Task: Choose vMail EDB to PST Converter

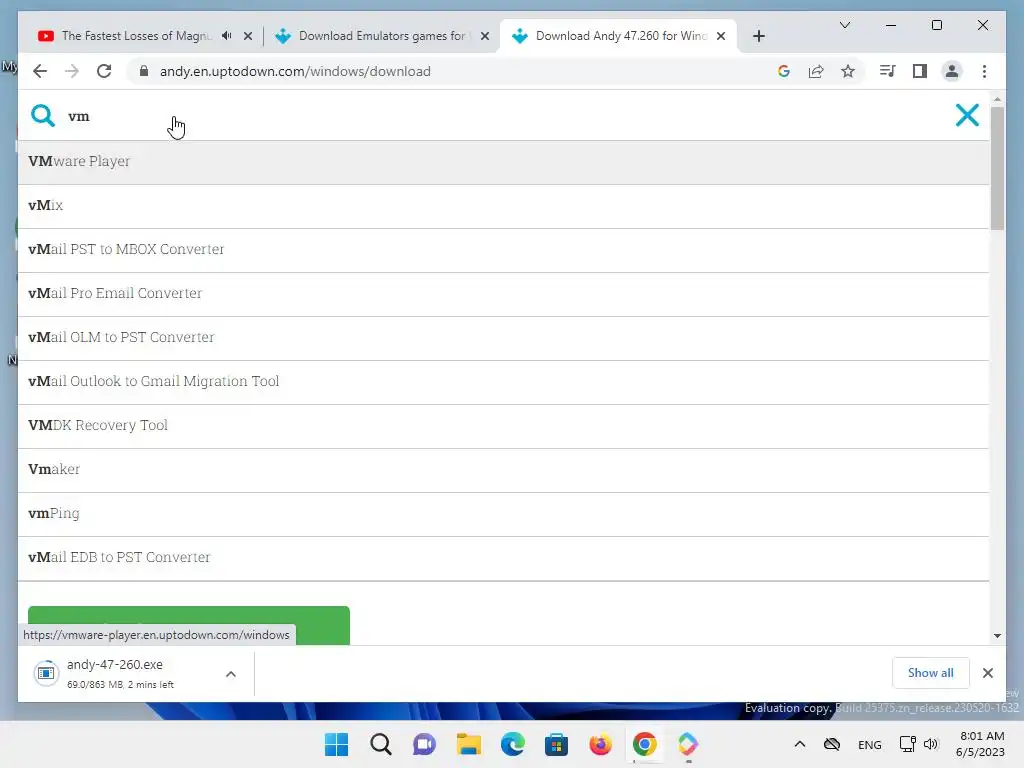Action: pyautogui.click(x=503, y=557)
